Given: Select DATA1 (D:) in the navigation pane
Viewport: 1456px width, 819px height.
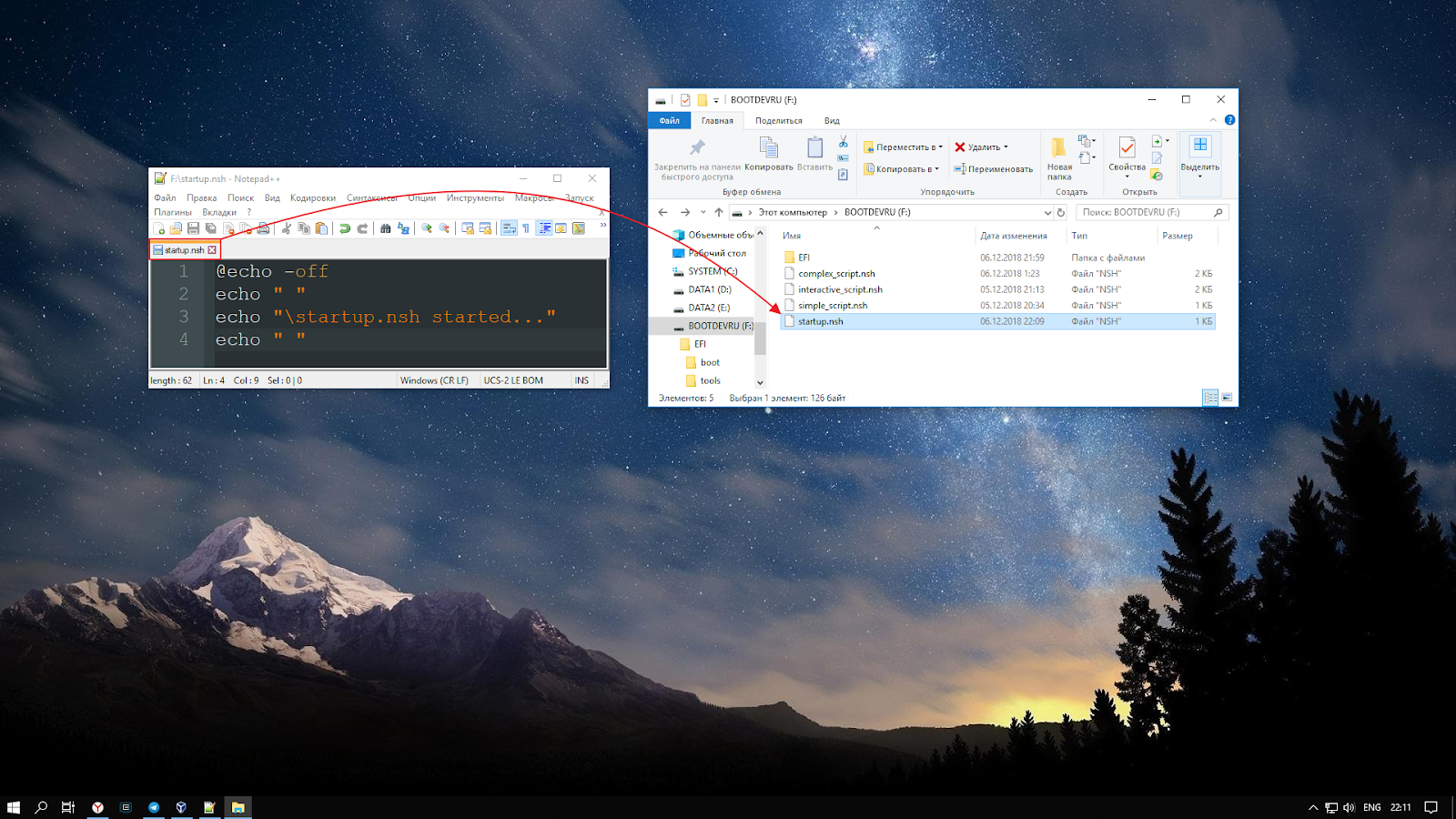Looking at the screenshot, I should (x=710, y=289).
